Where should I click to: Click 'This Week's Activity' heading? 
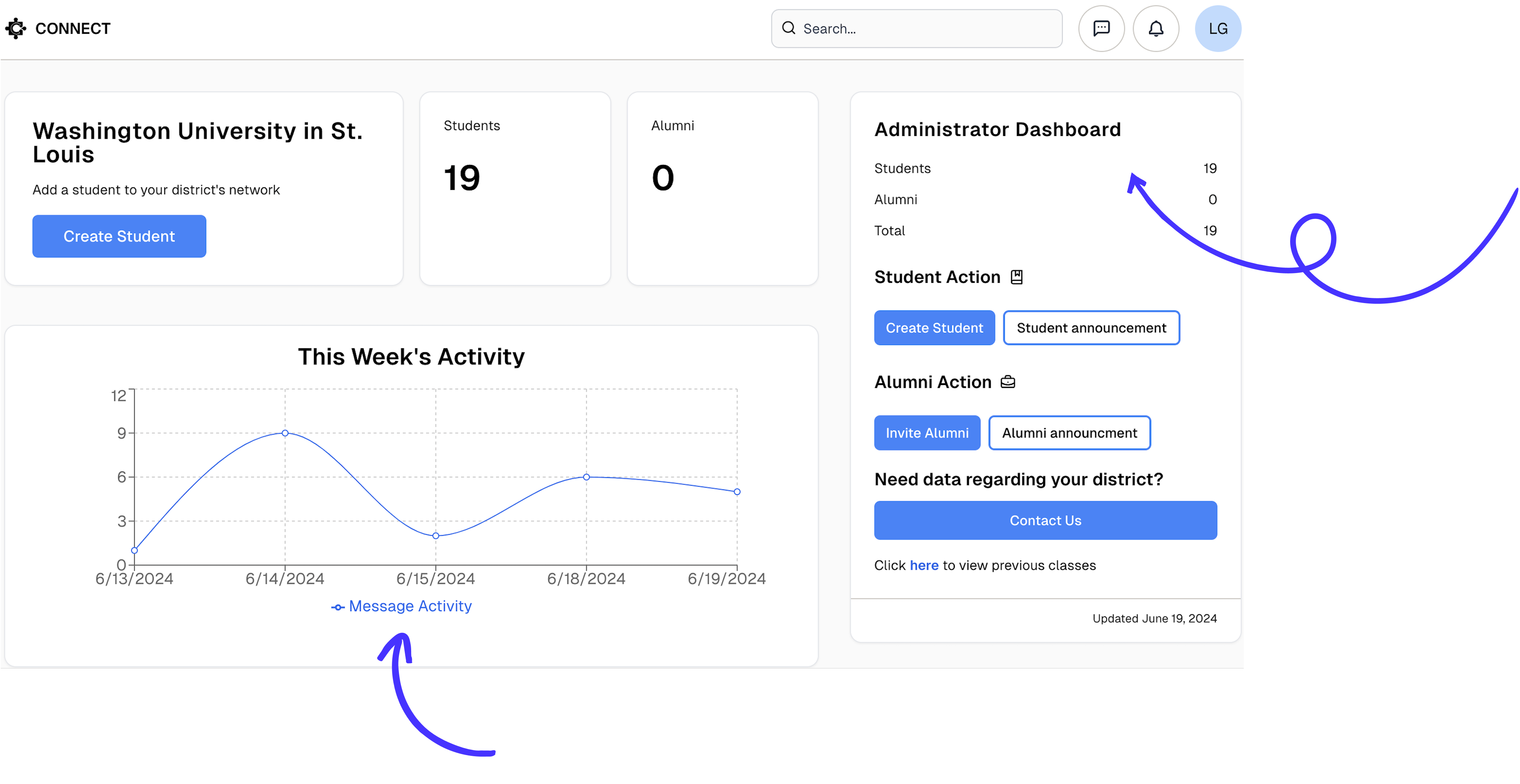pyautogui.click(x=411, y=356)
